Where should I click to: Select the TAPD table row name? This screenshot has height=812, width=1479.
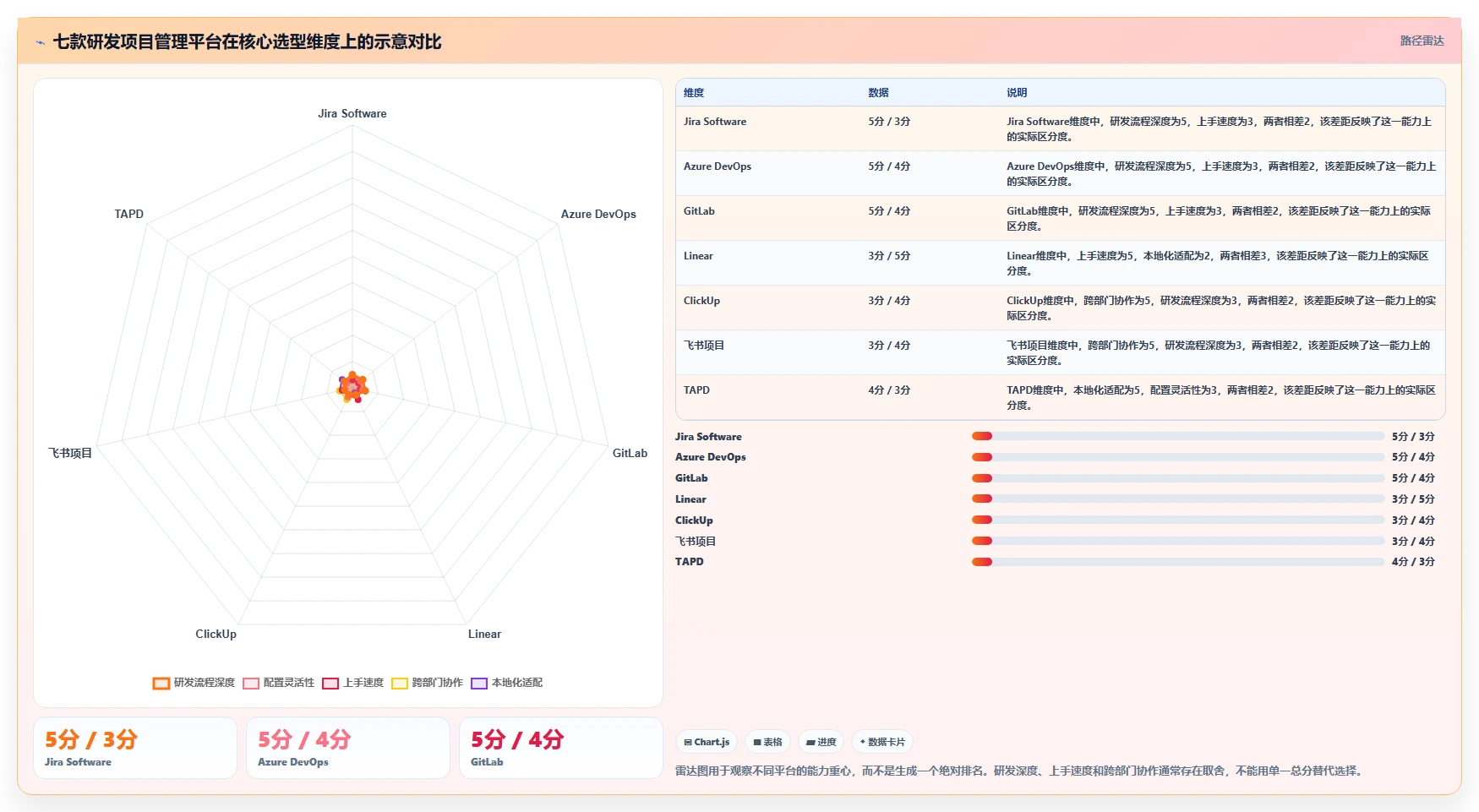[696, 390]
